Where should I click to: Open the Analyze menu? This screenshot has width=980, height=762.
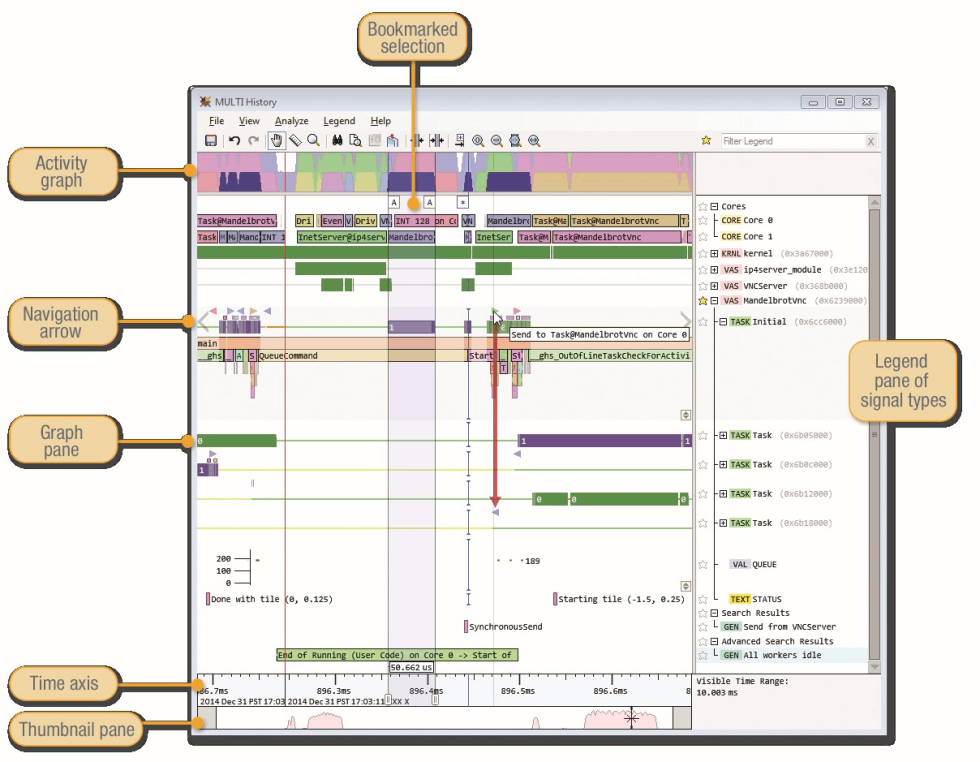point(291,121)
